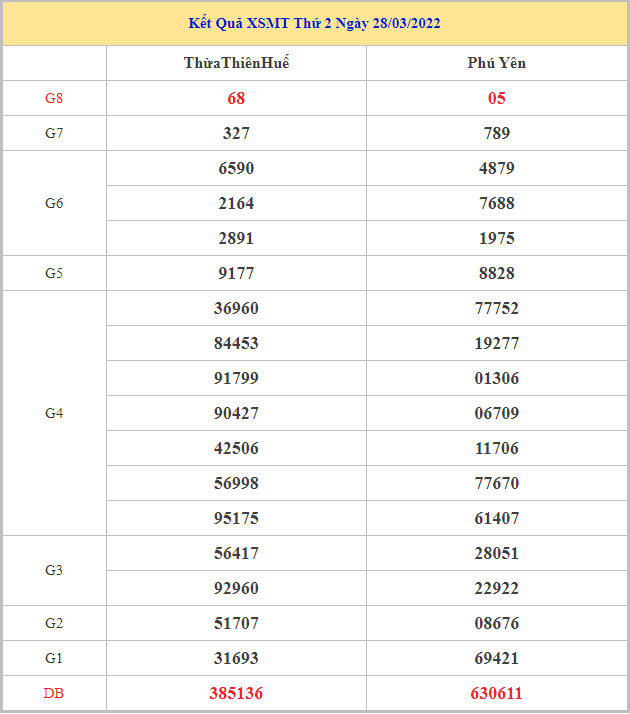
Task: Click Phú Yên G5 number 8828
Action: (x=496, y=273)
